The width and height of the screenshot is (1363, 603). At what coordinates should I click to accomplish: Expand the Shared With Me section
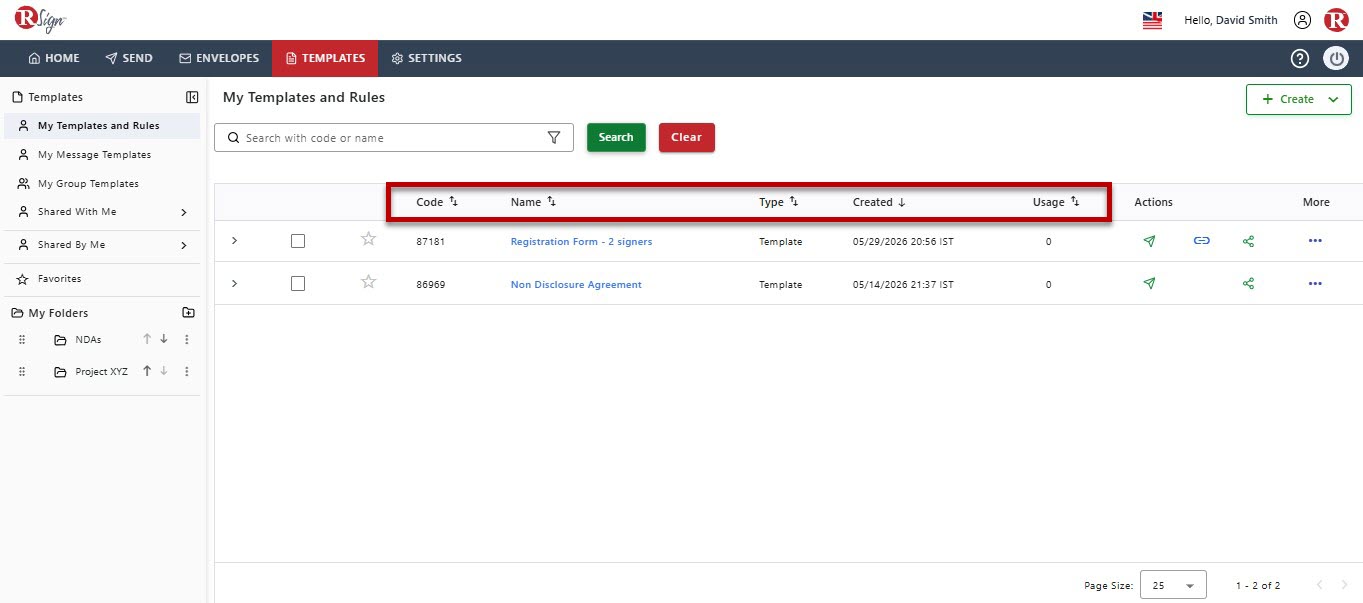(184, 212)
